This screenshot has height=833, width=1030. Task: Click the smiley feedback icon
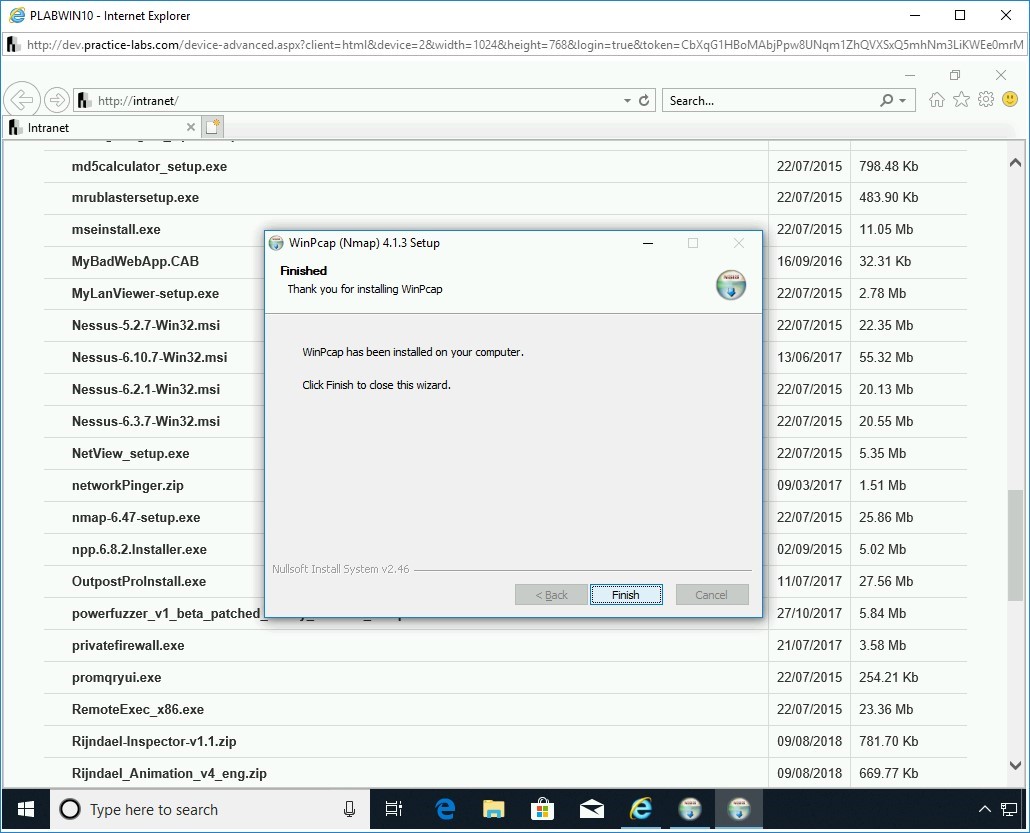pos(1010,100)
